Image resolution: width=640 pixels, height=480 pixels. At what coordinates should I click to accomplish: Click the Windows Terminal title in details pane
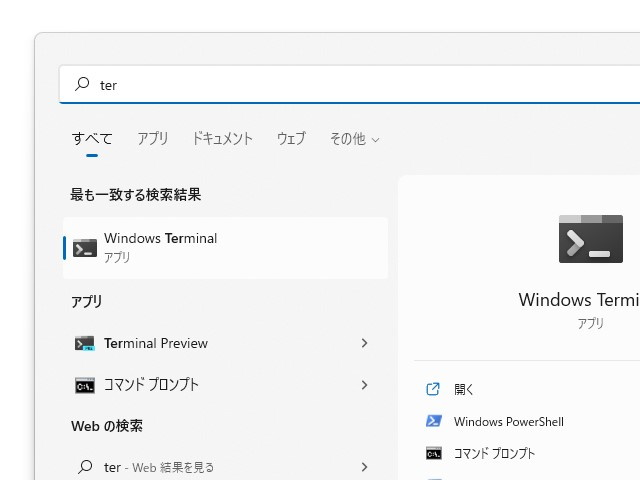(579, 300)
